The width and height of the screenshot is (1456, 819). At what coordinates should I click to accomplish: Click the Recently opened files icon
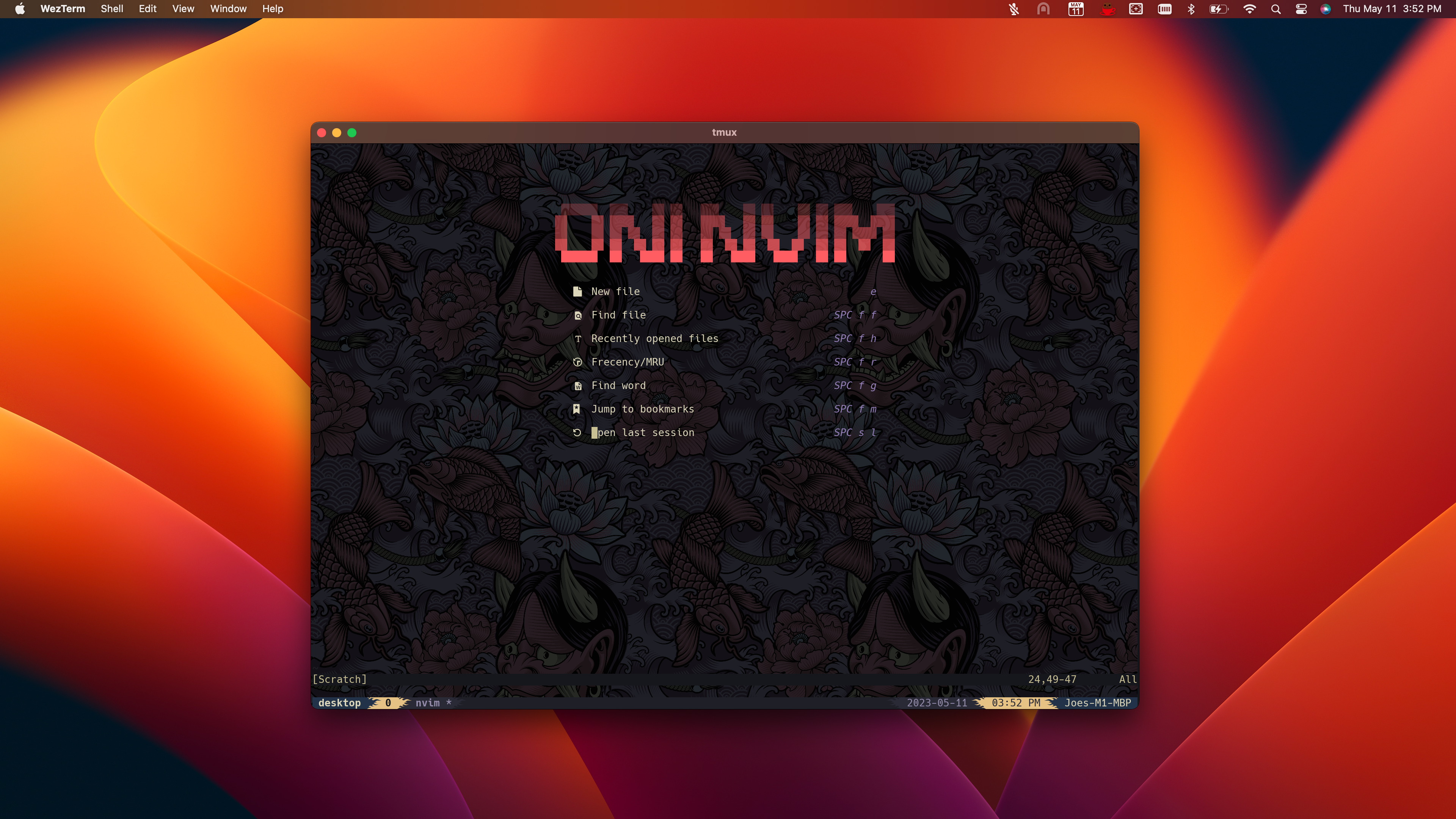[x=577, y=339]
